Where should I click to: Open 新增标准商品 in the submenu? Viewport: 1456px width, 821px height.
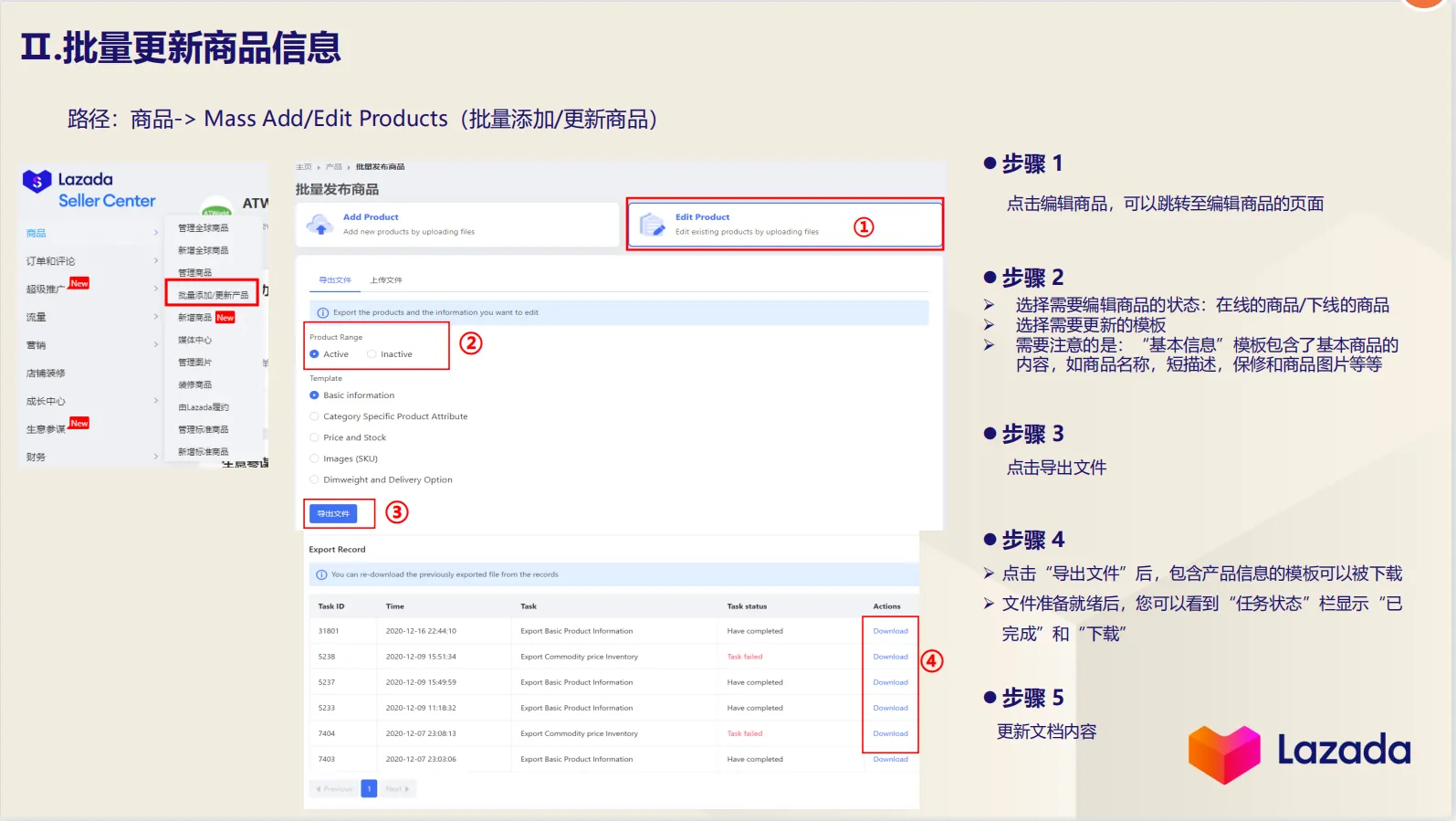204,452
